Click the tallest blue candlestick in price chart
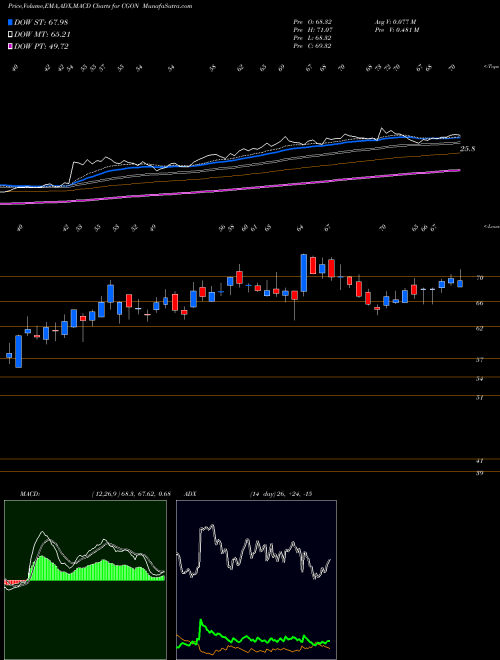 [303, 273]
